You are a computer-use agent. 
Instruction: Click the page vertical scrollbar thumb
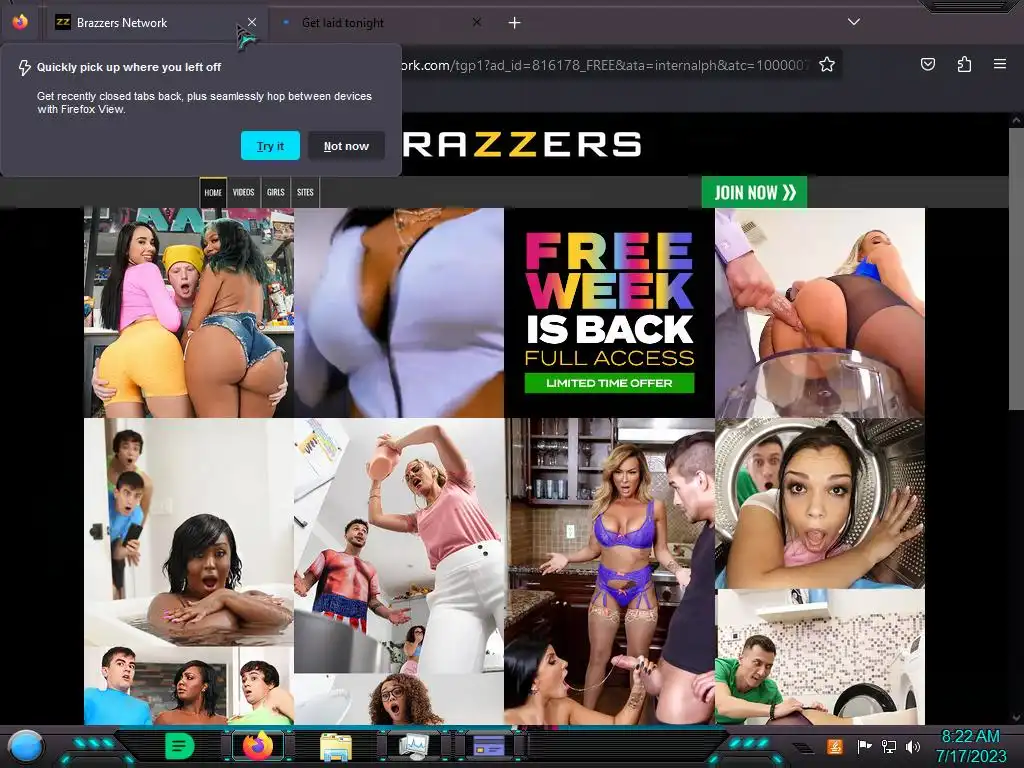[1016, 268]
